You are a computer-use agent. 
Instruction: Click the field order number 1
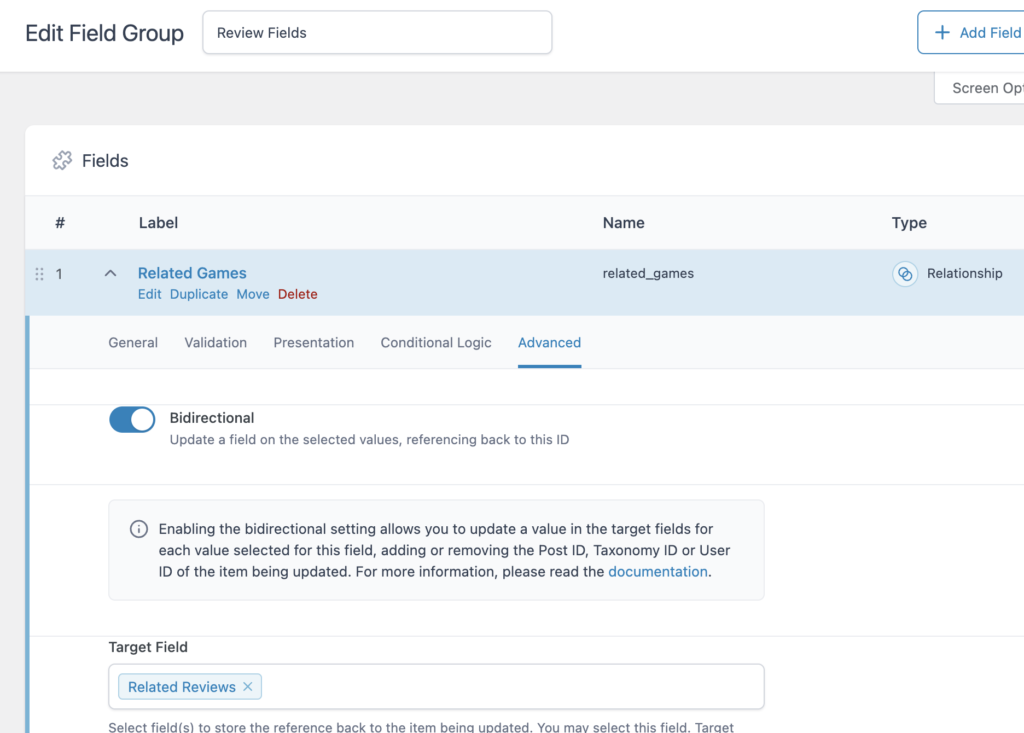59,274
